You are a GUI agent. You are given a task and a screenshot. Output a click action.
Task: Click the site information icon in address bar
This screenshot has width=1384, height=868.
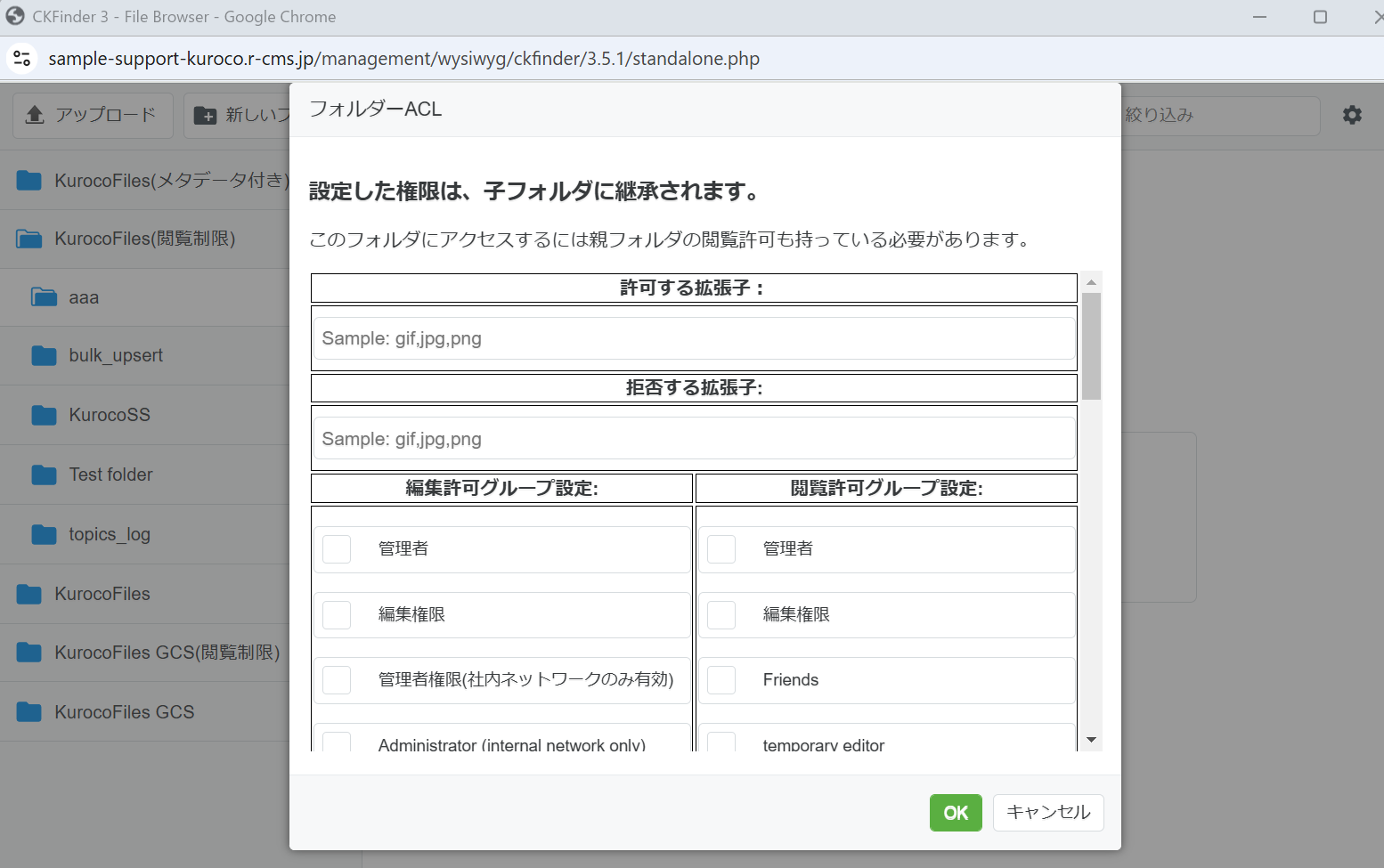[21, 59]
